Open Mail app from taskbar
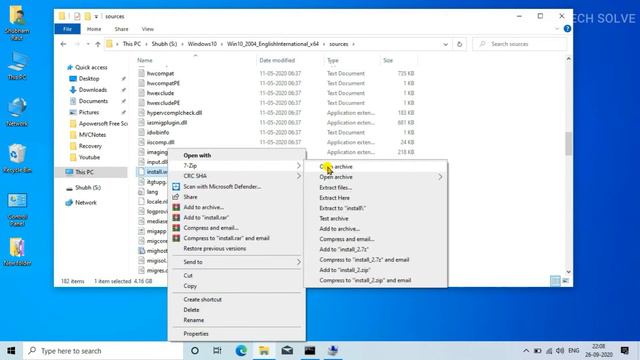Viewport: 640px width, 360px height. click(x=287, y=351)
